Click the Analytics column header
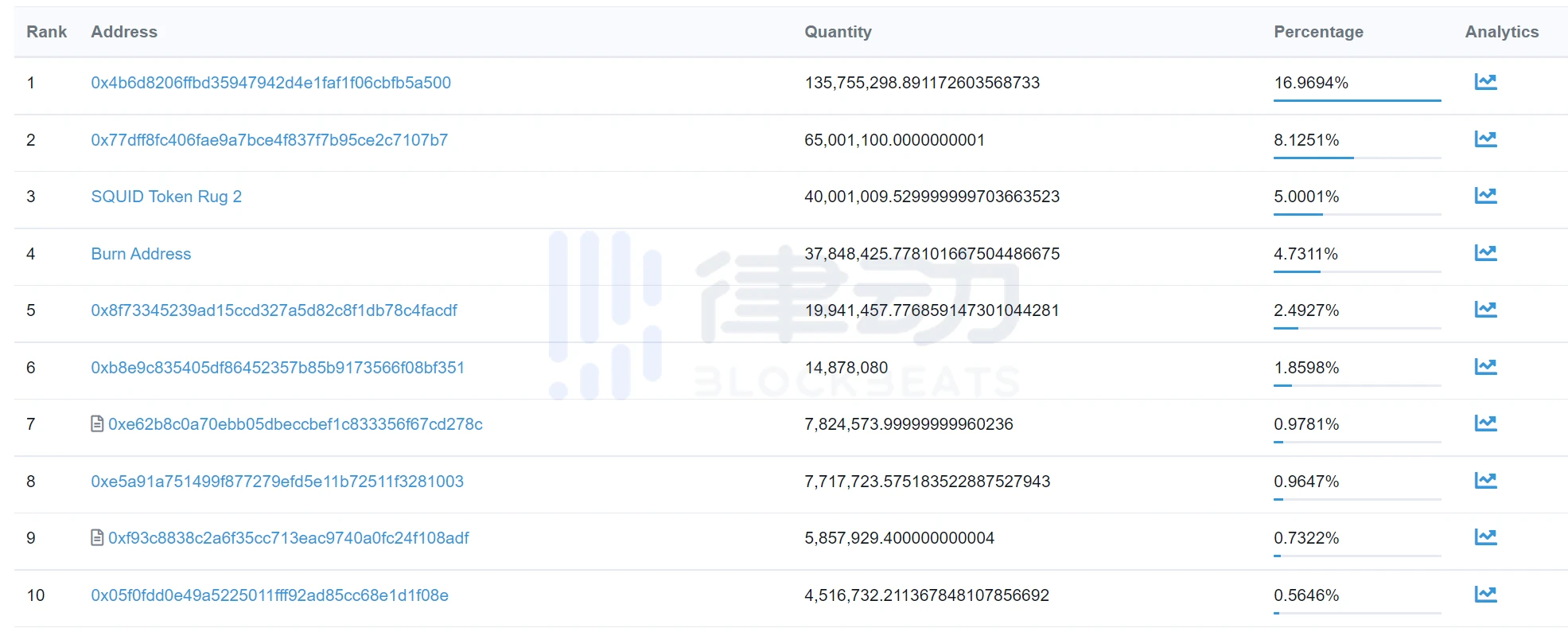 click(x=1502, y=32)
